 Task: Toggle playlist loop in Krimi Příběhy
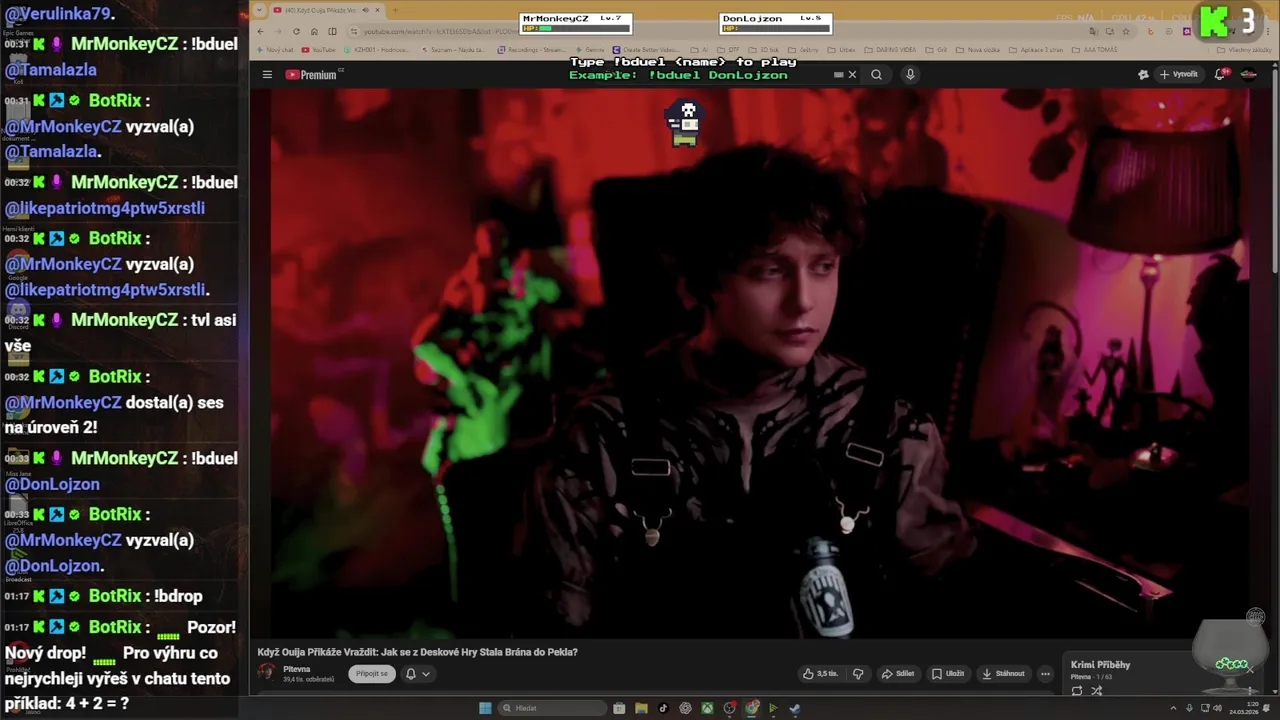[1077, 690]
